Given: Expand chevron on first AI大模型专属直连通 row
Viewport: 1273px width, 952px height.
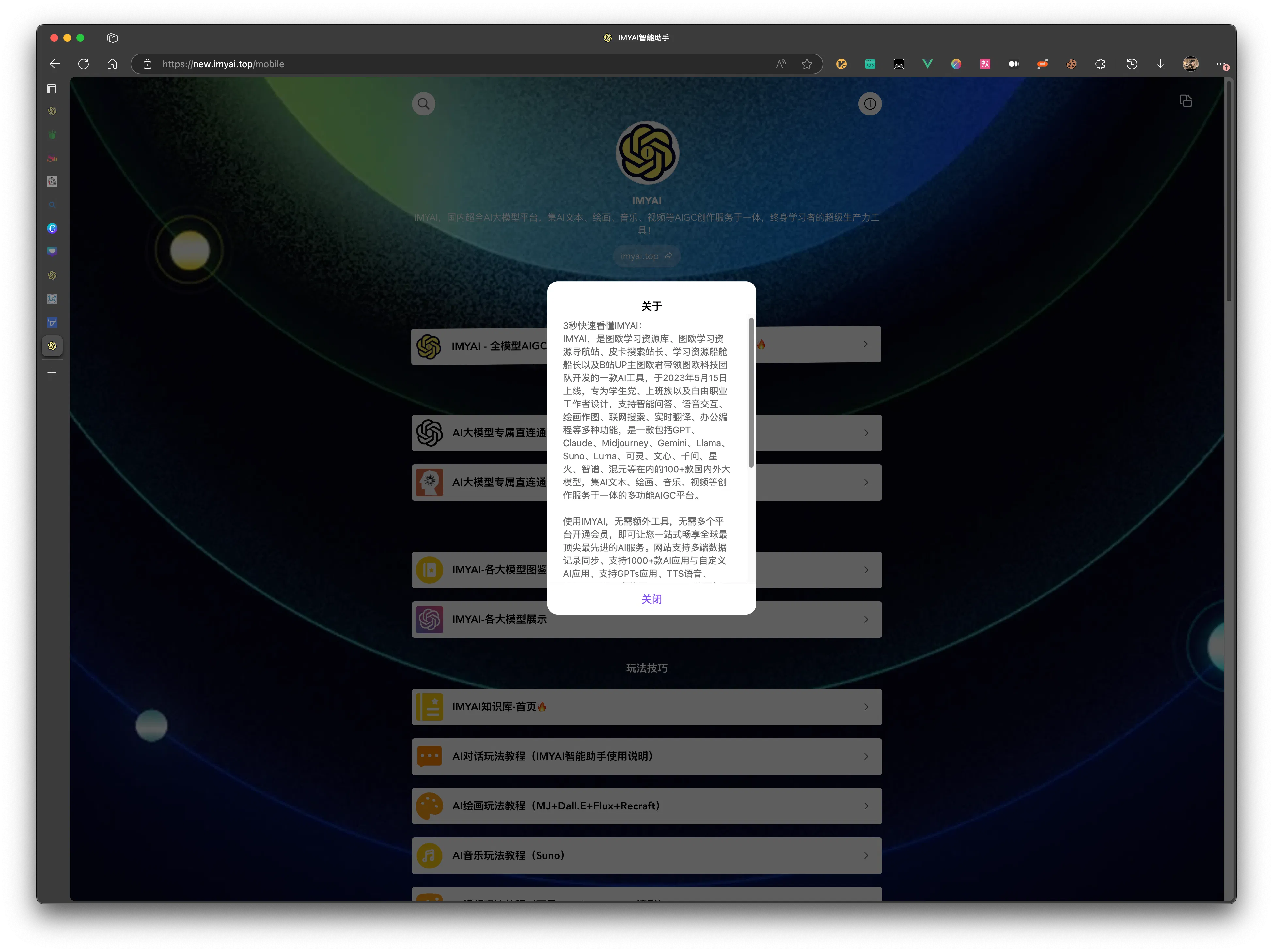Looking at the screenshot, I should pos(866,433).
